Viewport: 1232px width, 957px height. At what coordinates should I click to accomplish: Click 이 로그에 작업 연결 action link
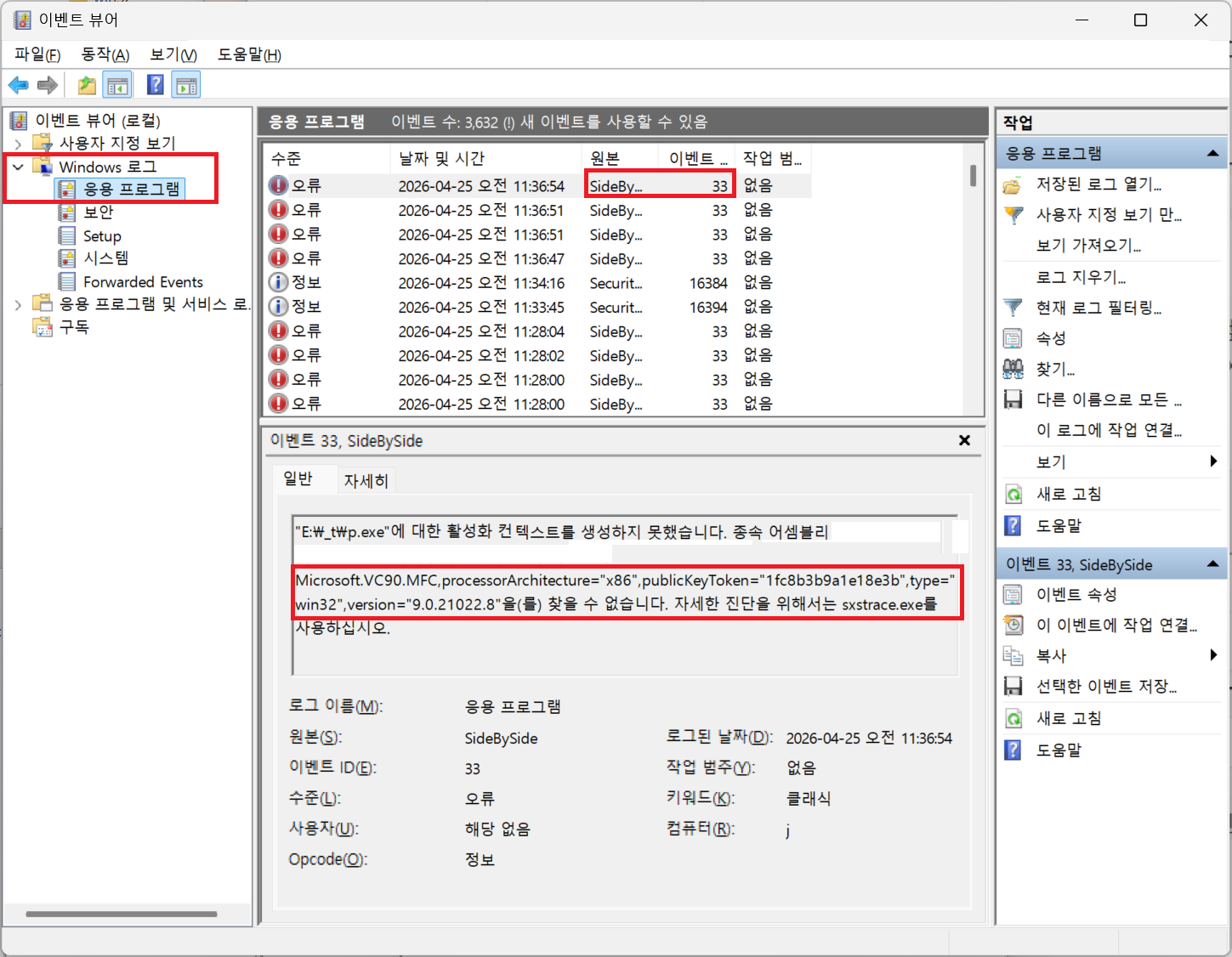1109,430
